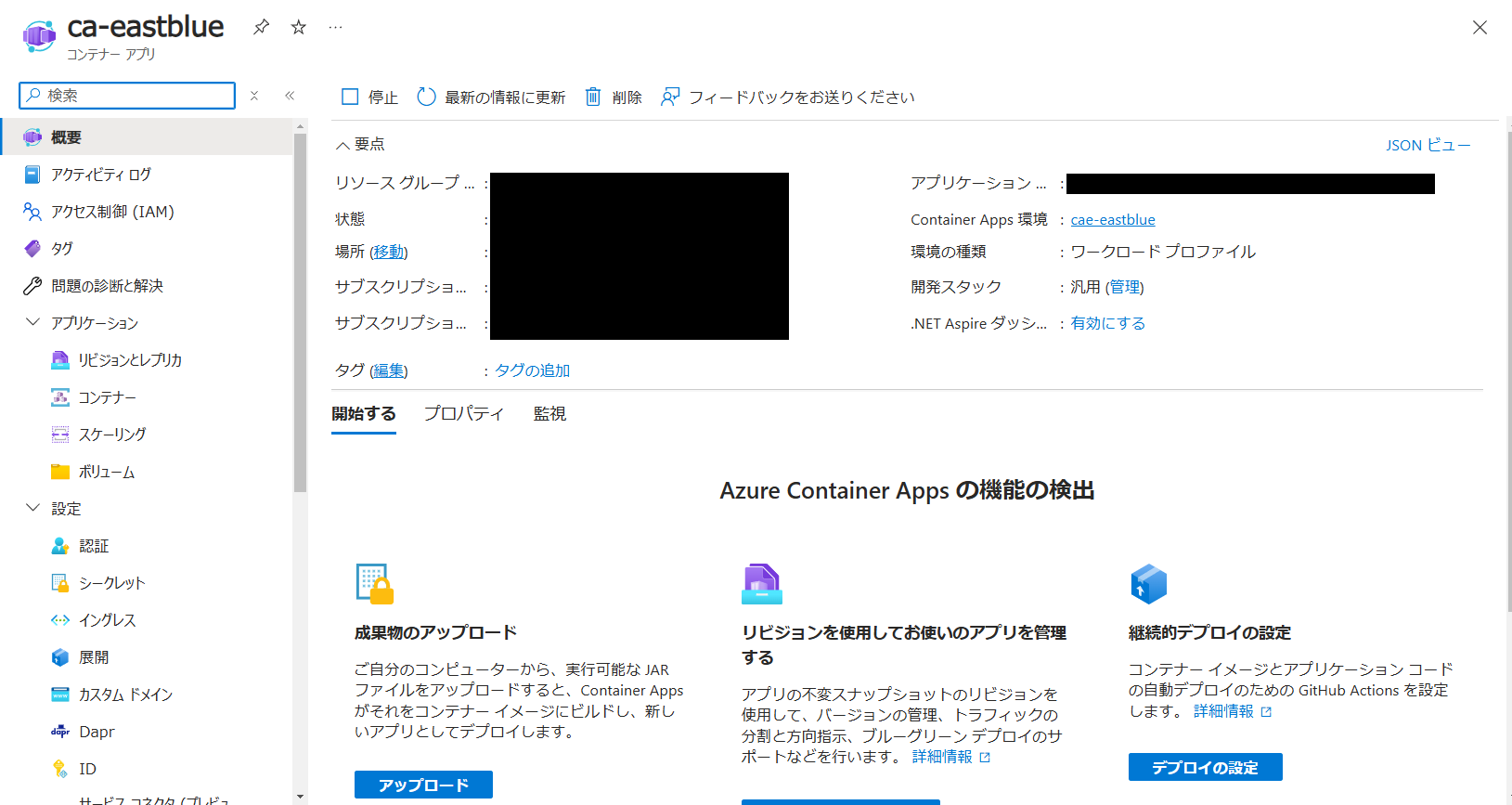Refresh with 最新の情報に更新
The width and height of the screenshot is (1512, 805).
point(491,97)
